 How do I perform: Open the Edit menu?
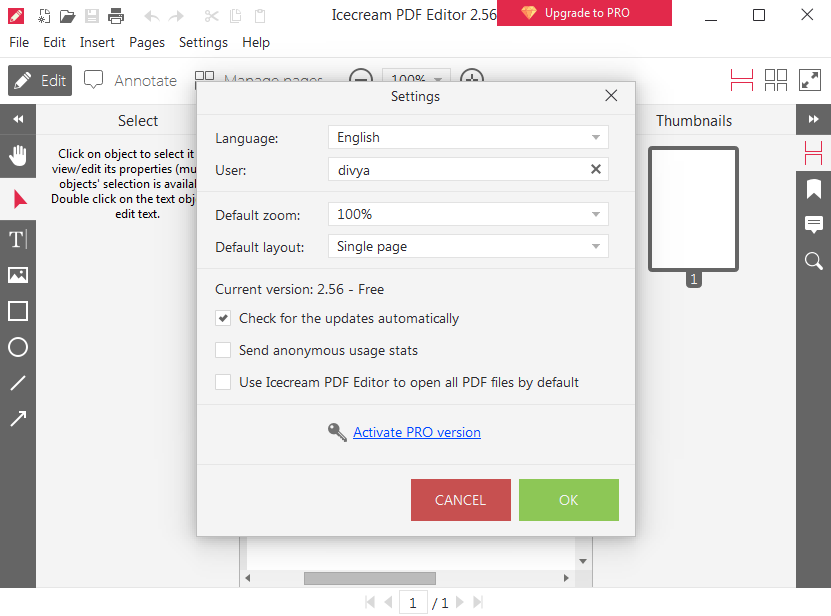(54, 42)
